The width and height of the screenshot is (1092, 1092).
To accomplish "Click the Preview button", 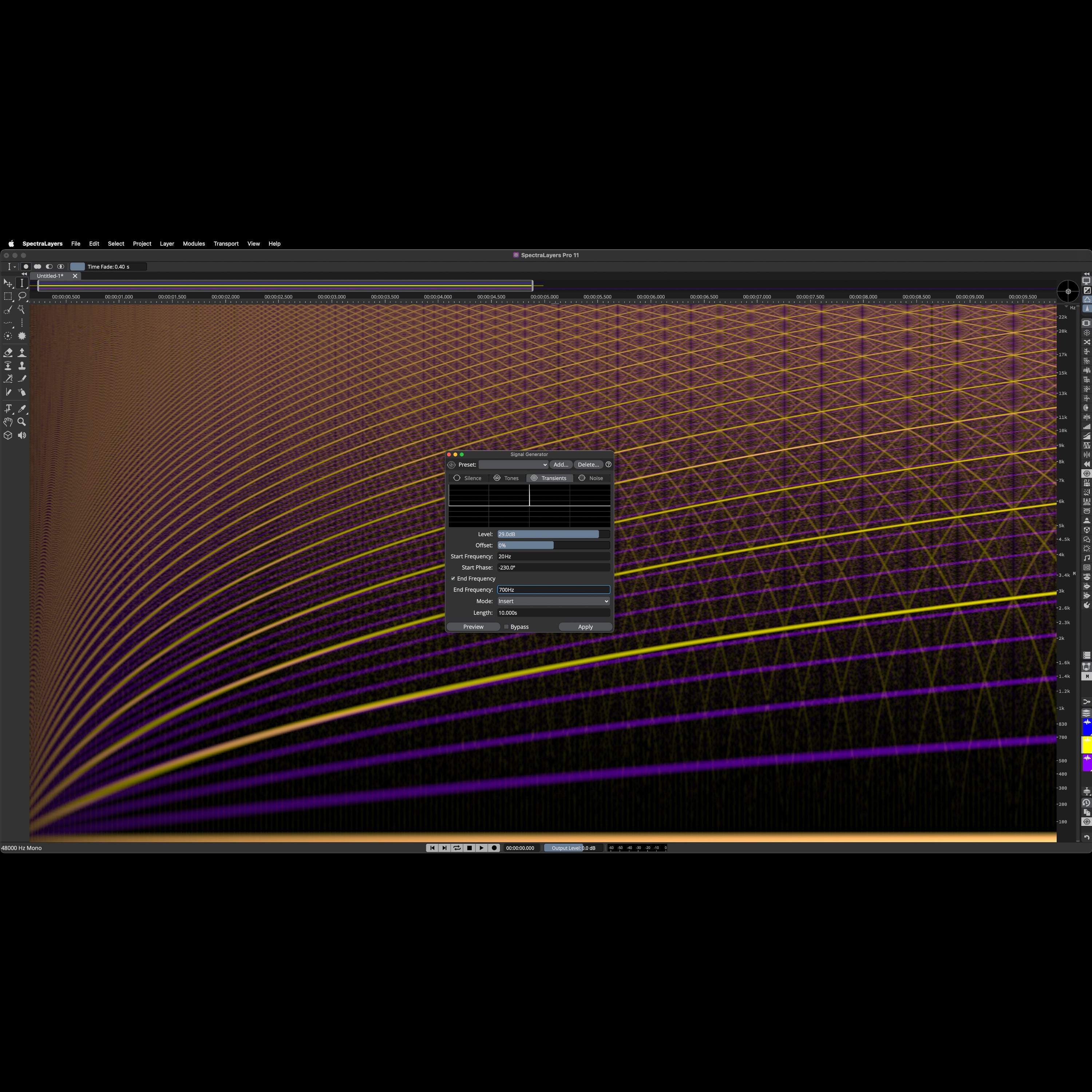I will 473,627.
